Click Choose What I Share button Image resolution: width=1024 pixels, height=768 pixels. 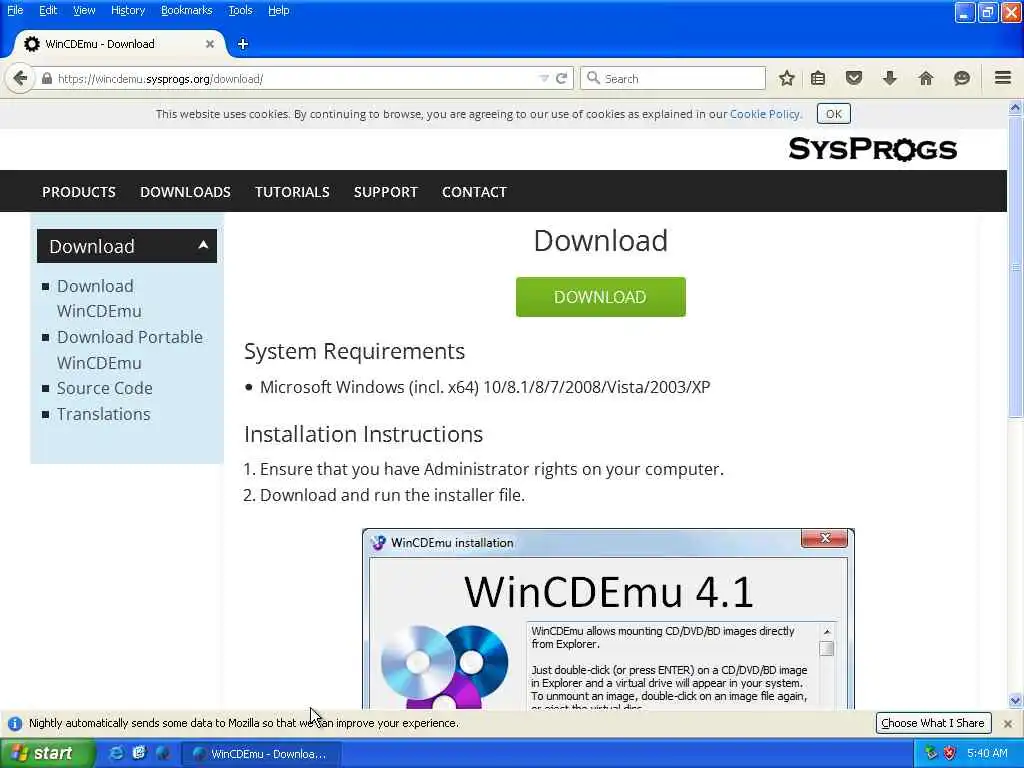tap(933, 723)
